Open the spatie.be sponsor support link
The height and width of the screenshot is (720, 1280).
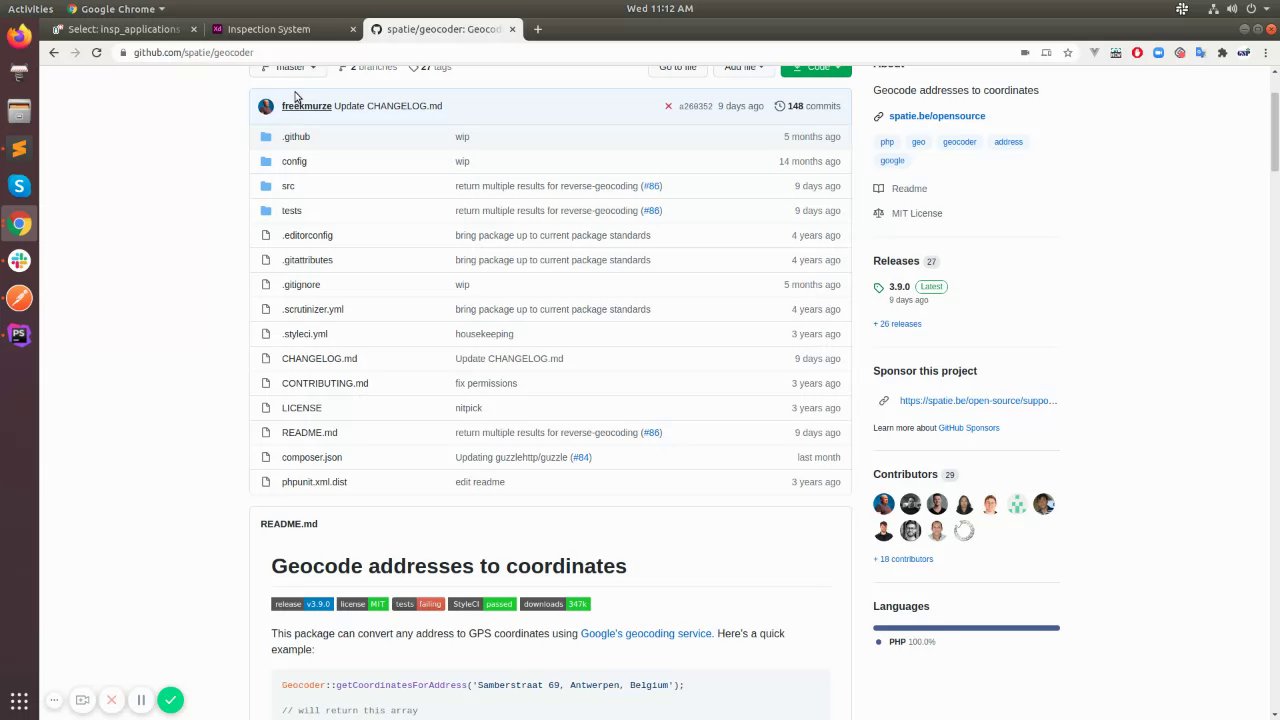pyautogui.click(x=978, y=401)
